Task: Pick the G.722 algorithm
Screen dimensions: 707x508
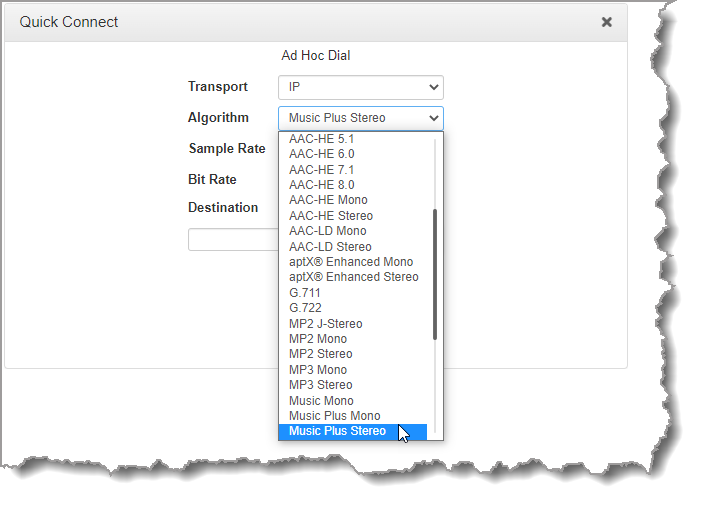Action: coord(305,308)
